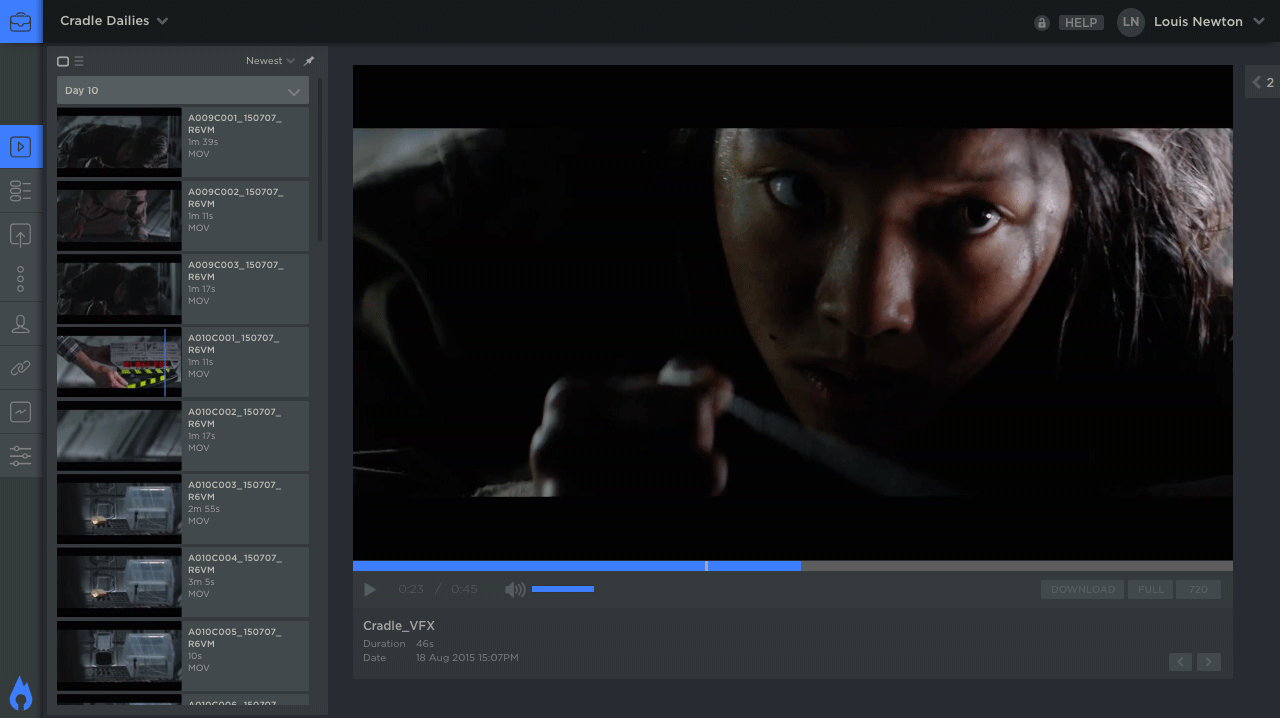Screen dimensions: 1280x718
Task: Open the checklist view in sidebar
Action: tap(20, 191)
